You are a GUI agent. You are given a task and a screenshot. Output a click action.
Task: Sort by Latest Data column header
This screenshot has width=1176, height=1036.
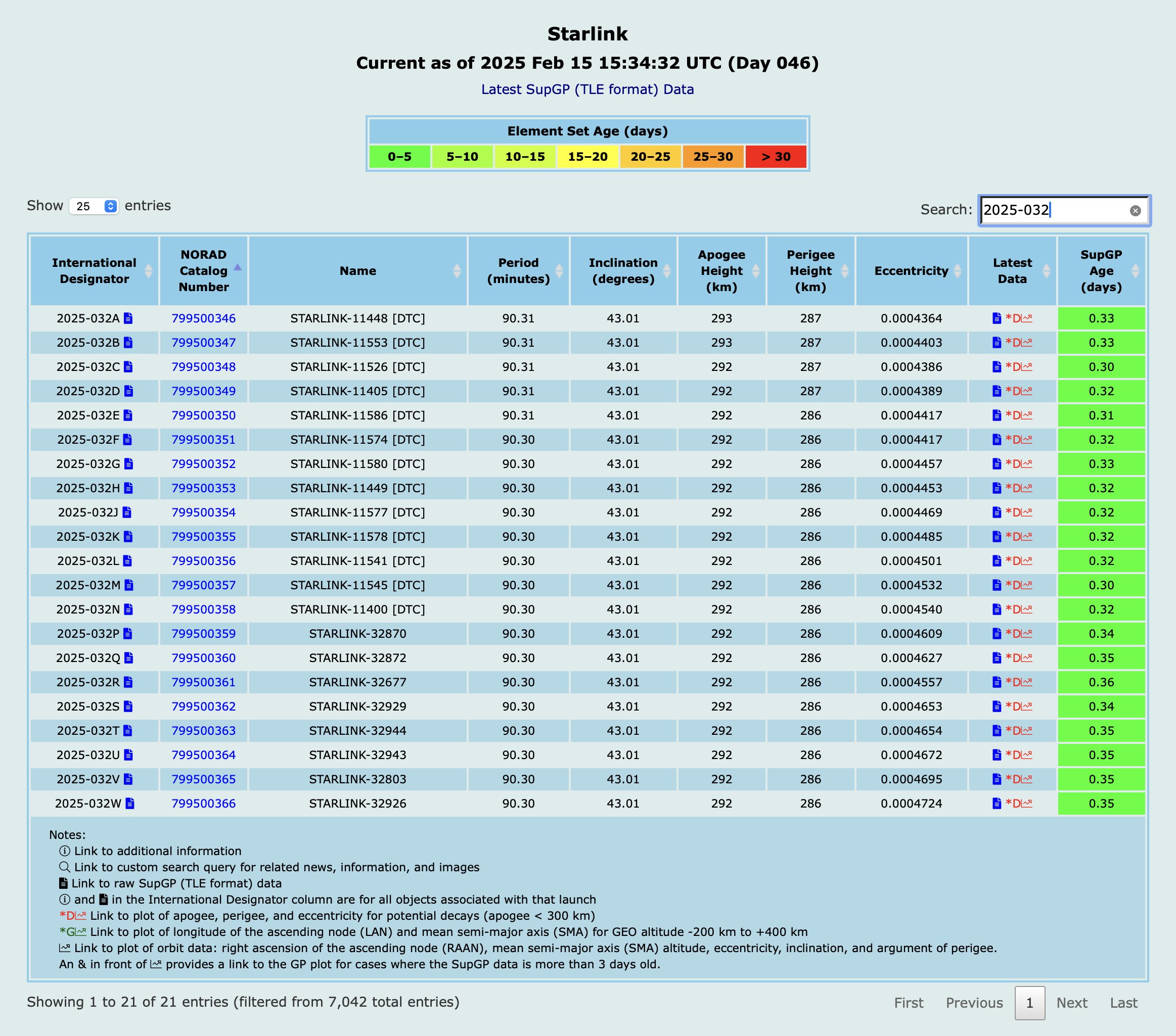(1013, 271)
